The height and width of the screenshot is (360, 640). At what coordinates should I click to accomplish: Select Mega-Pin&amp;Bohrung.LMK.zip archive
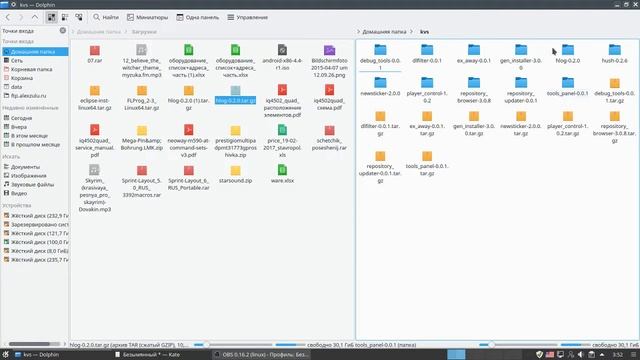142,138
